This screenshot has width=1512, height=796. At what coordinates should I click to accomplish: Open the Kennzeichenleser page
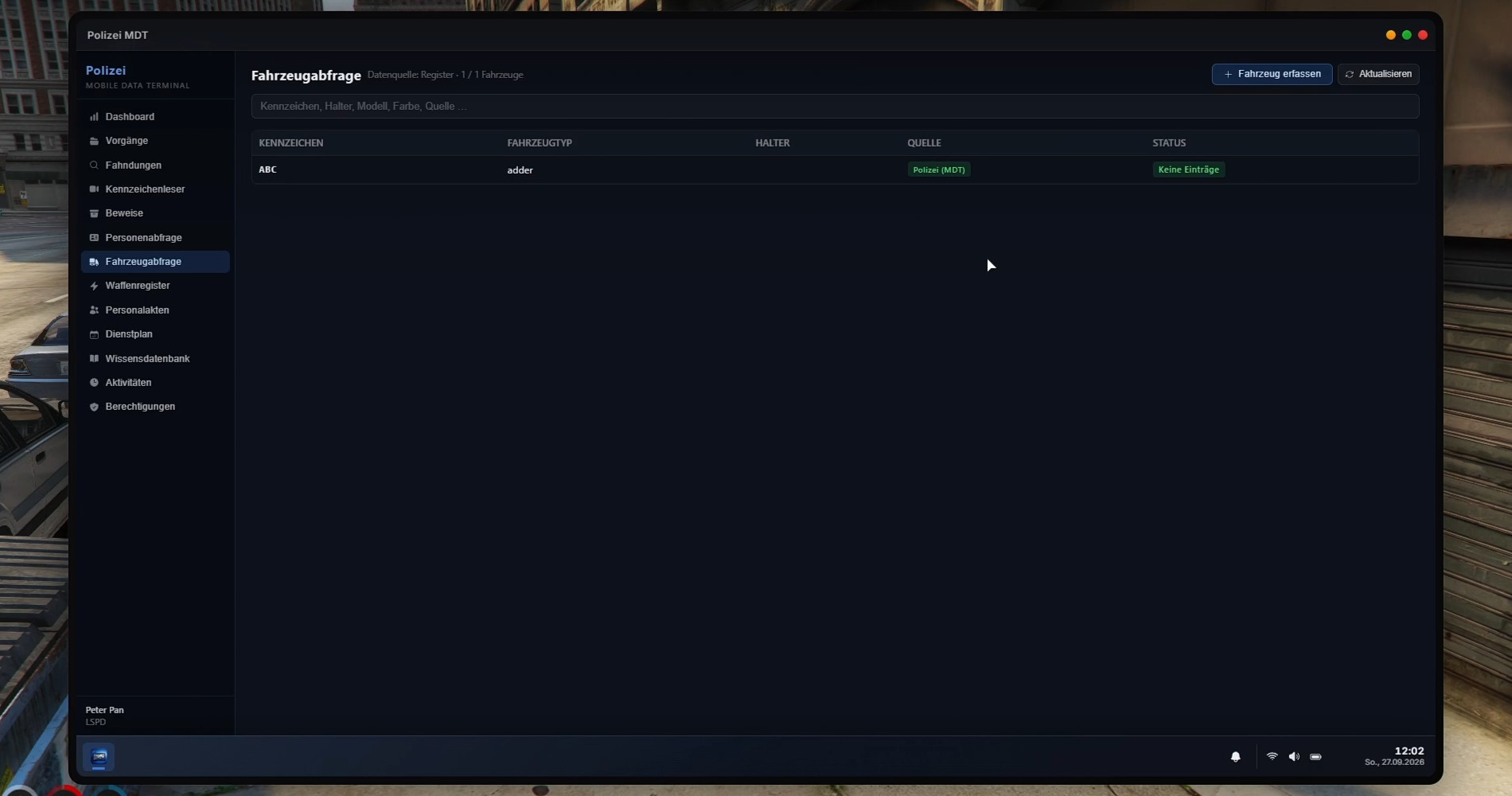tap(155, 189)
